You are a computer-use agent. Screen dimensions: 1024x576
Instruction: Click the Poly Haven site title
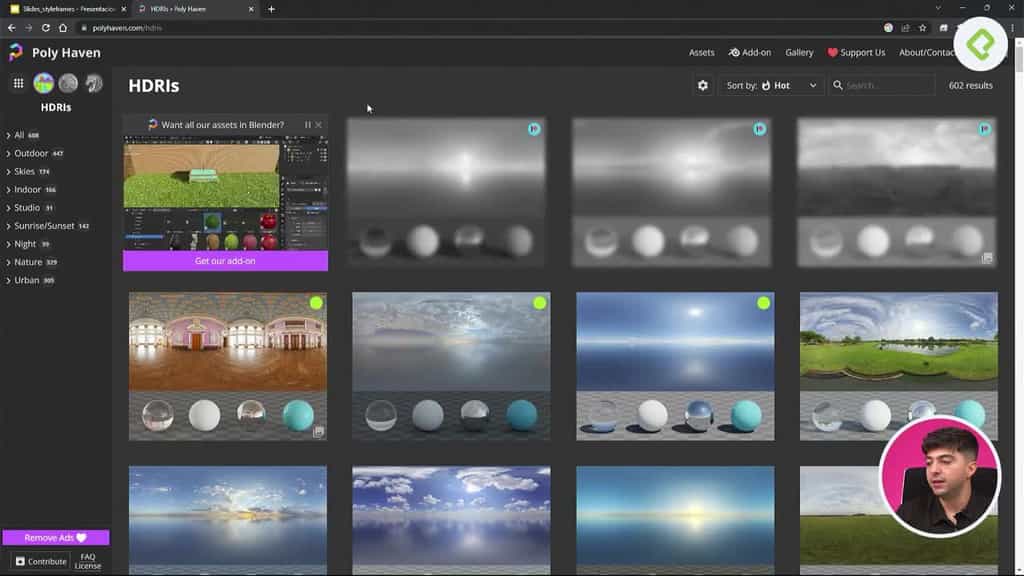66,53
